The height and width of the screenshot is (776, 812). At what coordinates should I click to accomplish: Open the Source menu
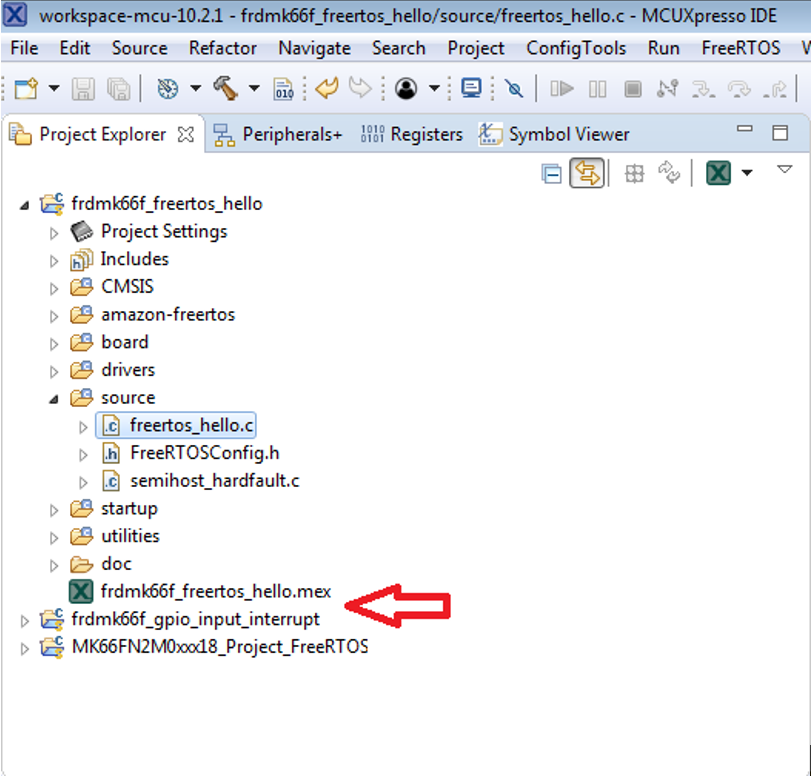tap(140, 48)
